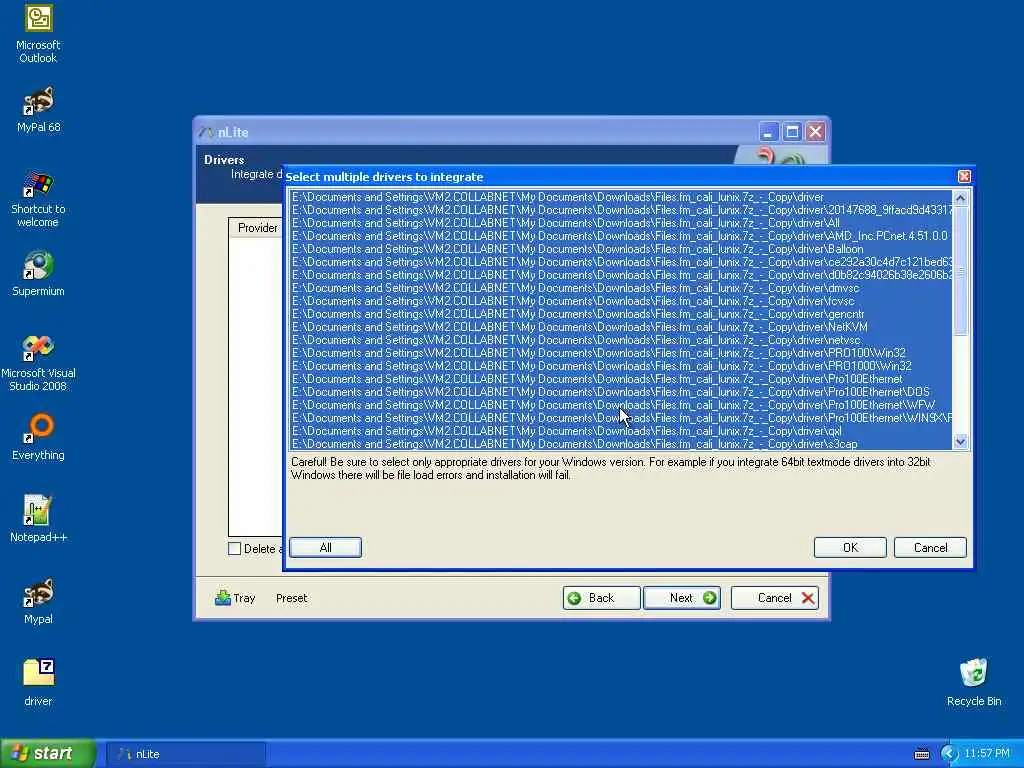
Task: Click the taskbar clock 11:57 PM
Action: (987, 754)
